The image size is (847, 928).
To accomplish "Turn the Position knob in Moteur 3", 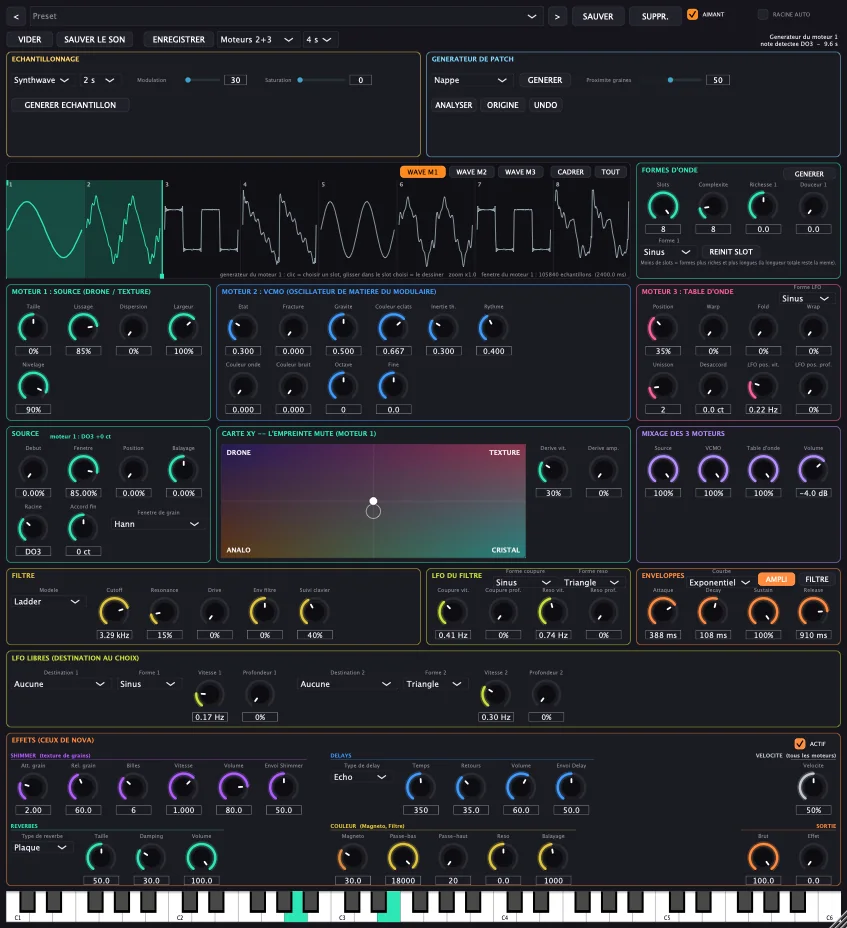I will click(663, 328).
